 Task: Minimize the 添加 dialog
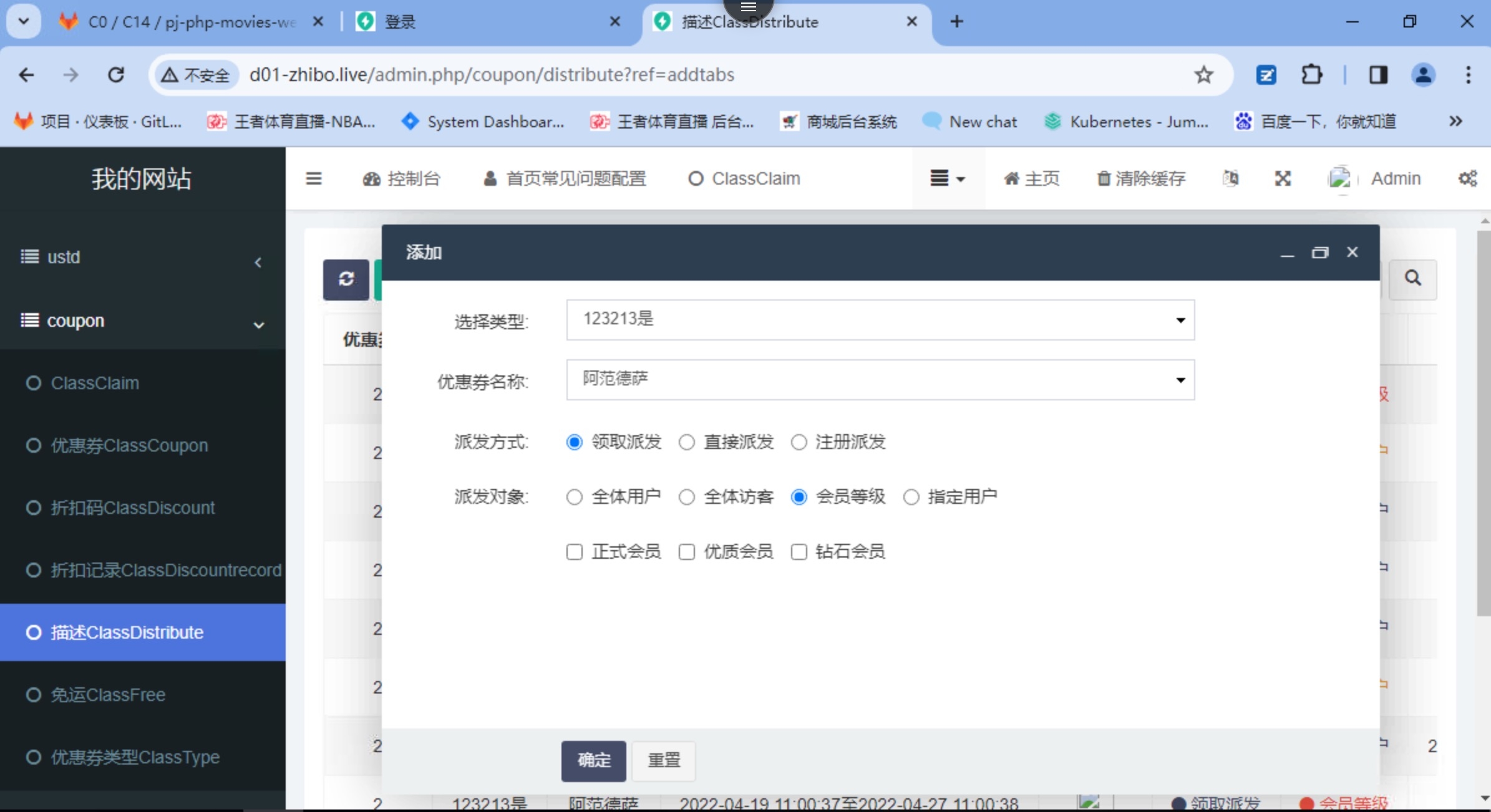[x=1287, y=253]
